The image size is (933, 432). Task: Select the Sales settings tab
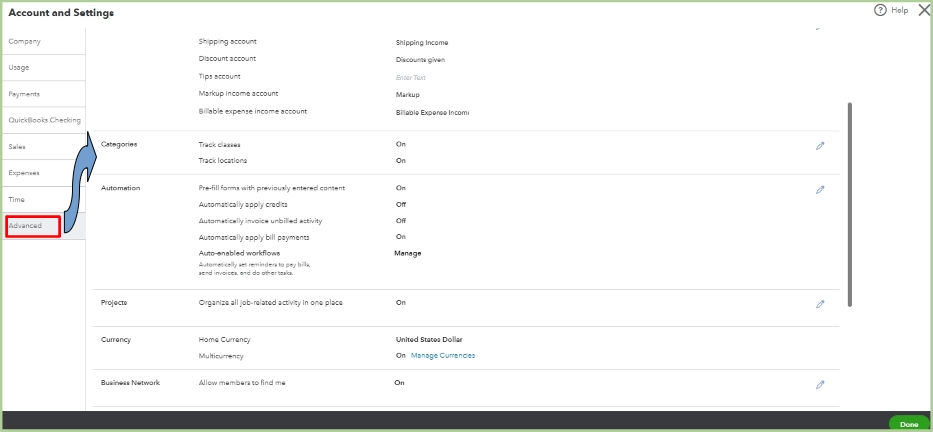pos(17,146)
